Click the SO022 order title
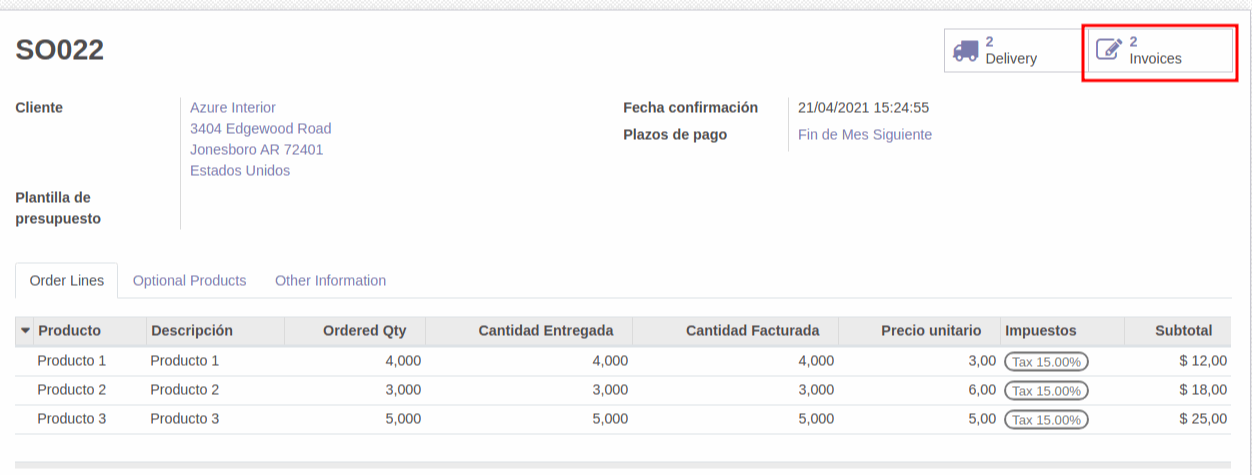1252x475 pixels. pos(60,50)
